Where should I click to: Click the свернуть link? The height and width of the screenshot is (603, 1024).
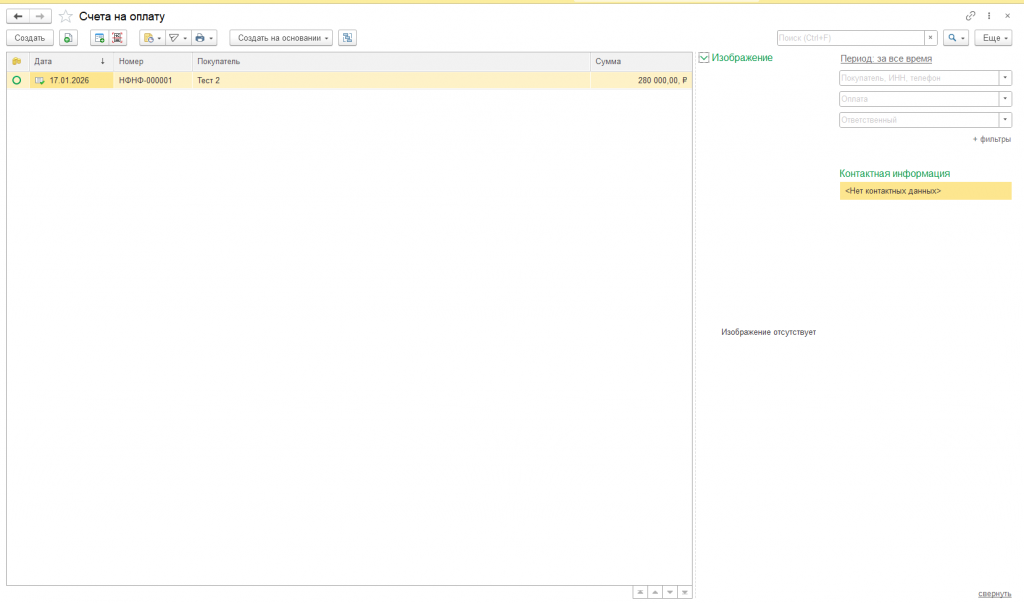point(994,594)
